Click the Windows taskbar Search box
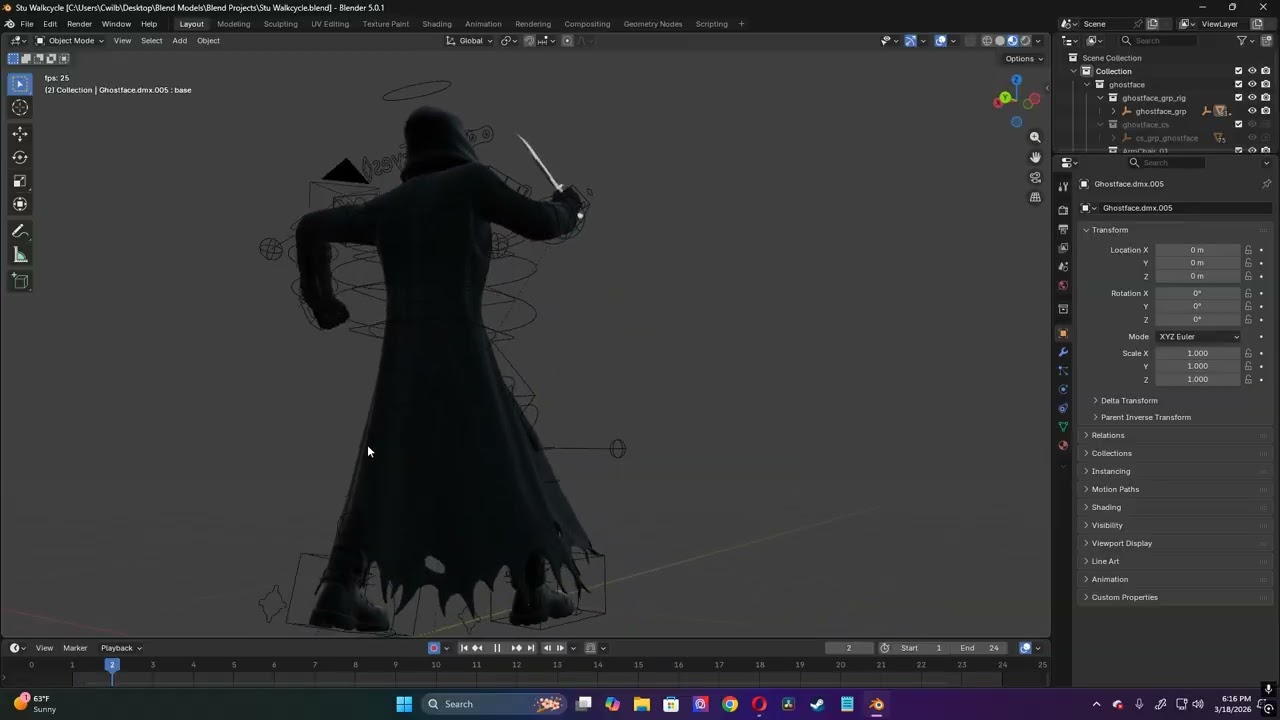Screen dimensions: 1280x720 point(494,704)
